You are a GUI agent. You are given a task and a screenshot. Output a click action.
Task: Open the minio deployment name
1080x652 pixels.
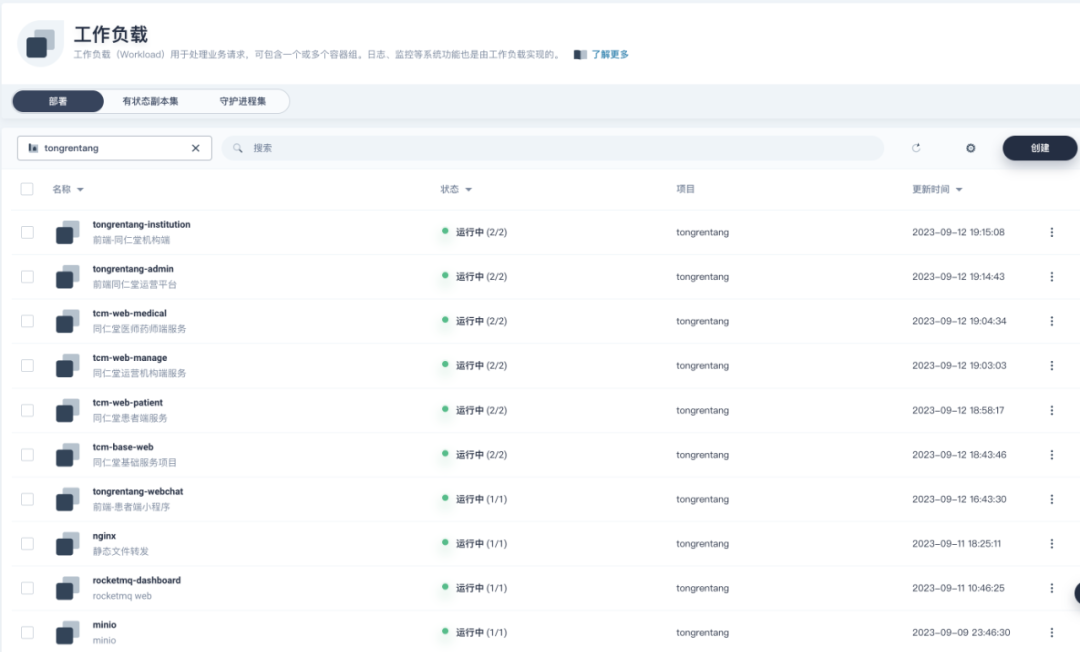[x=104, y=624]
